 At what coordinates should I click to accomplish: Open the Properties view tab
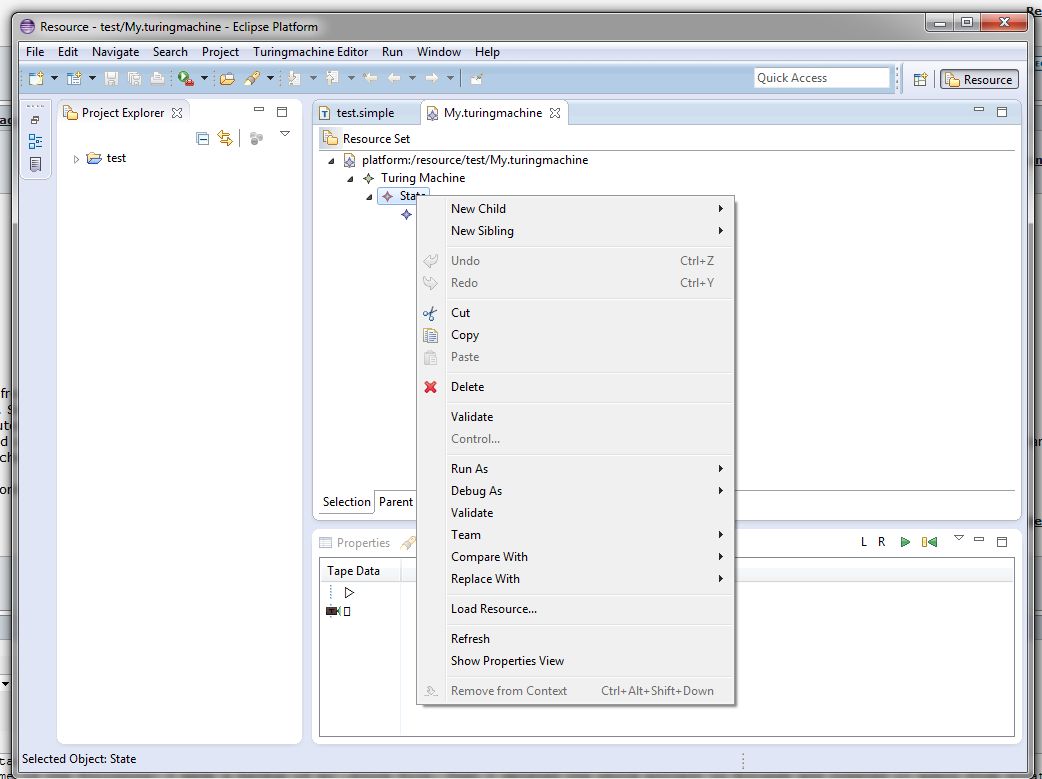tap(355, 543)
